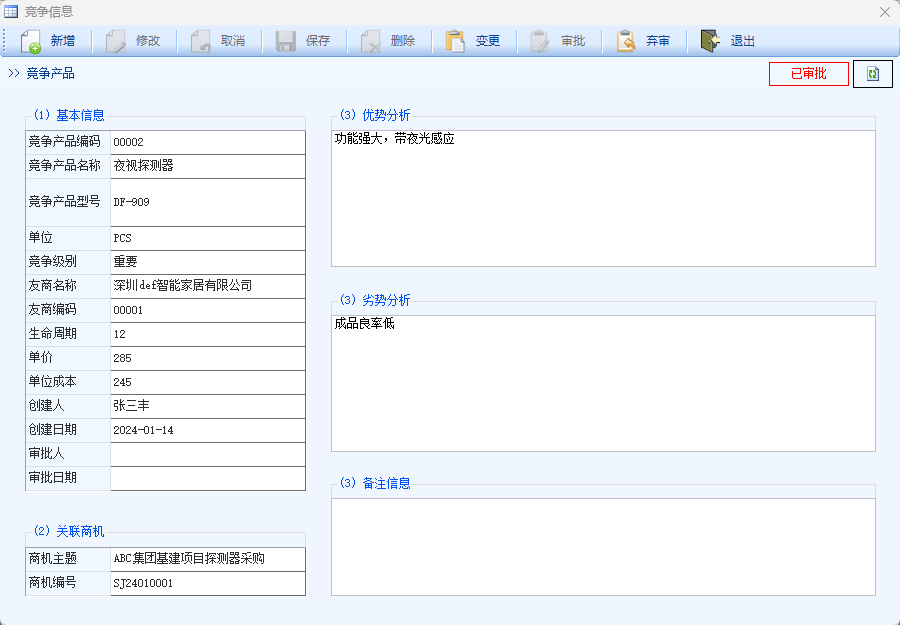Viewport: 900px width, 625px height.
Task: Click the 审批人 label
Action: 46,453
